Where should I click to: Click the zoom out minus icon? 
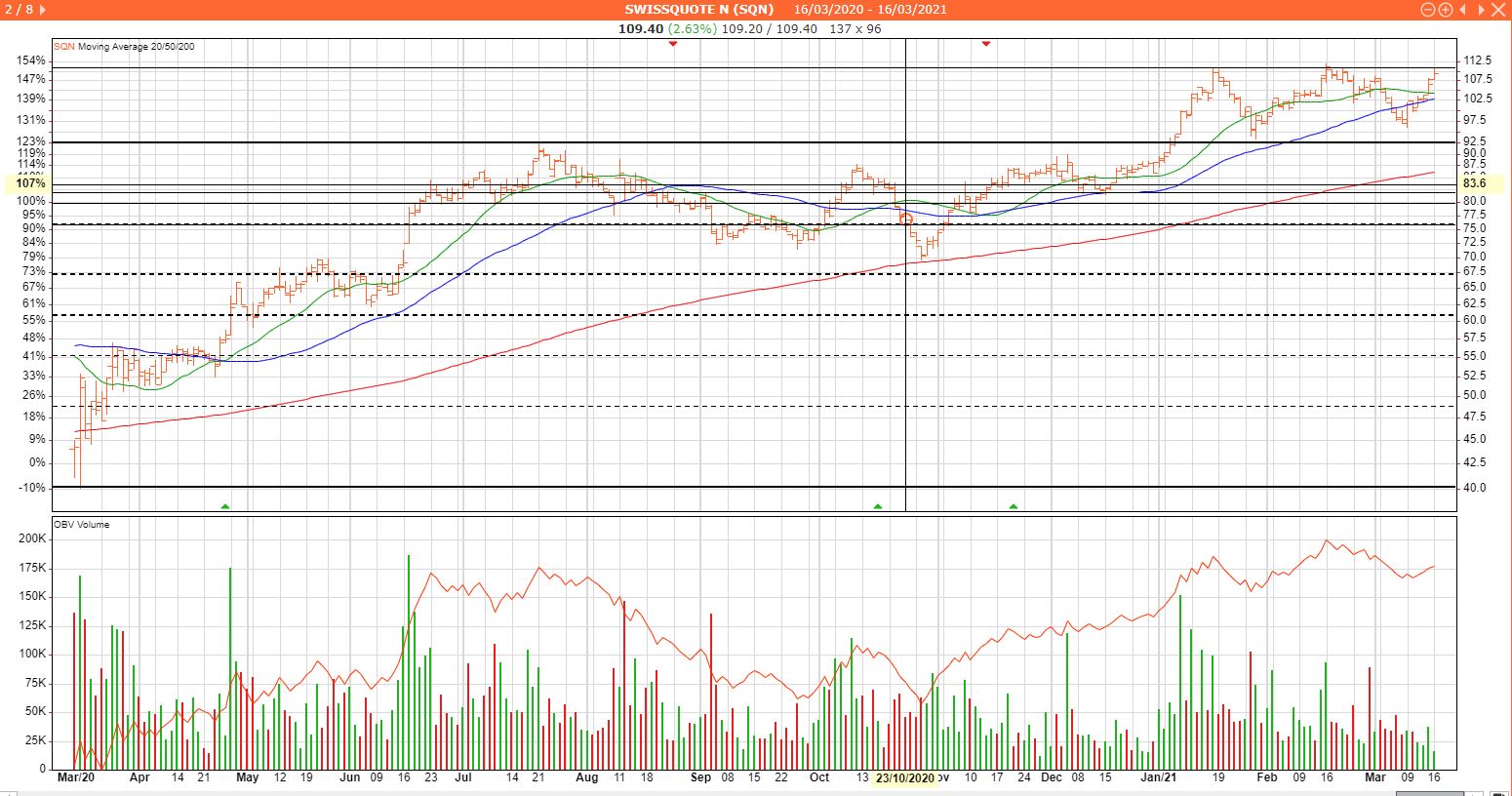[1428, 10]
